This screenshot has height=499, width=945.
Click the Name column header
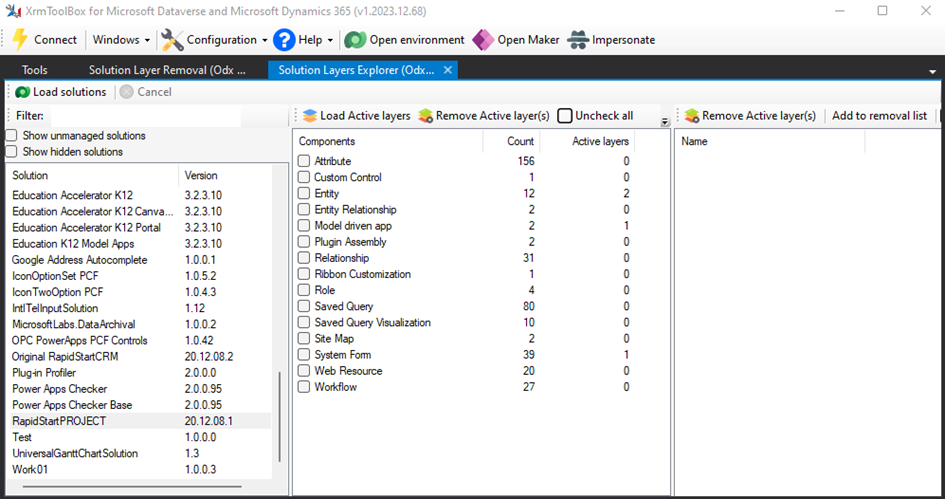point(770,142)
